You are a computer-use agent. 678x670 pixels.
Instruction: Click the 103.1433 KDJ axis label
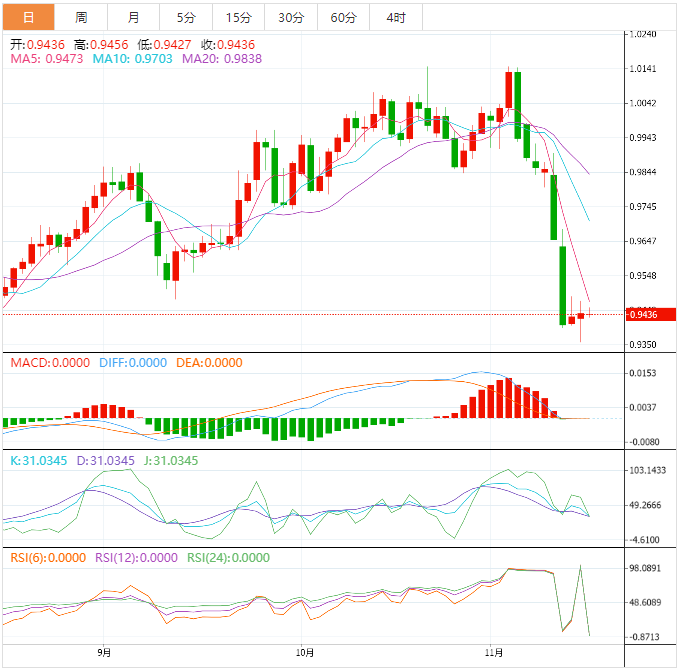click(647, 471)
